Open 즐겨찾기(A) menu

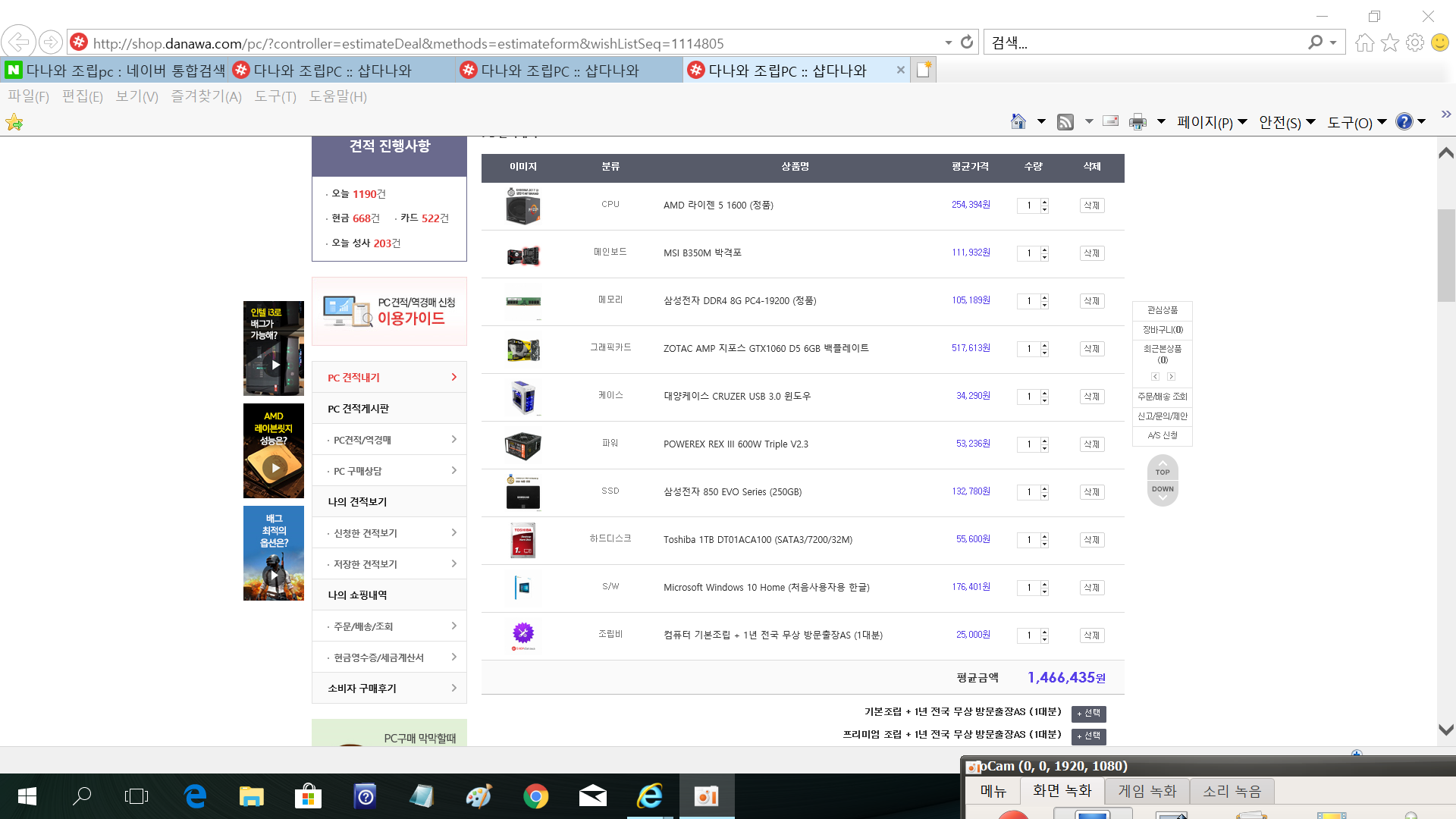coord(206,96)
